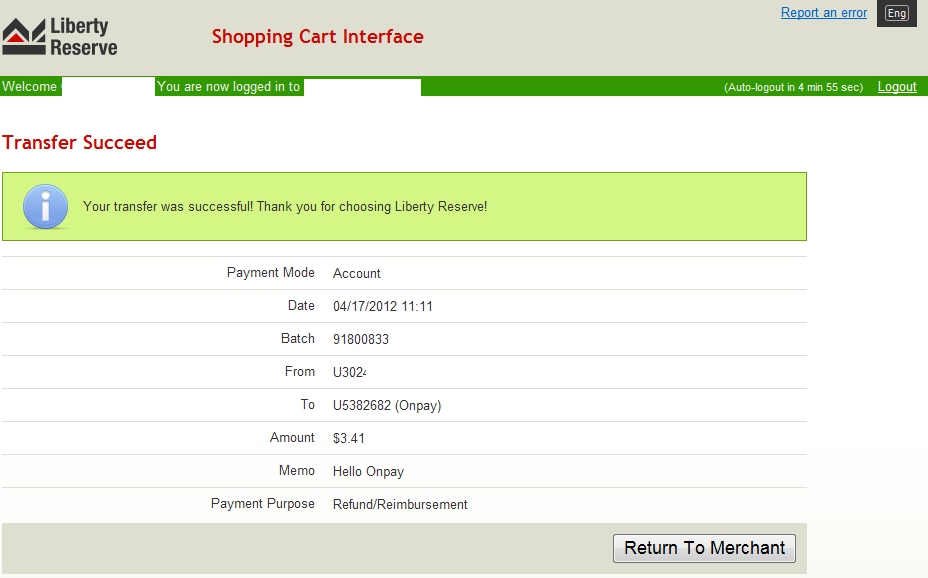Click the Payment Mode value Account
Viewport: 928px width, 578px height.
[356, 273]
